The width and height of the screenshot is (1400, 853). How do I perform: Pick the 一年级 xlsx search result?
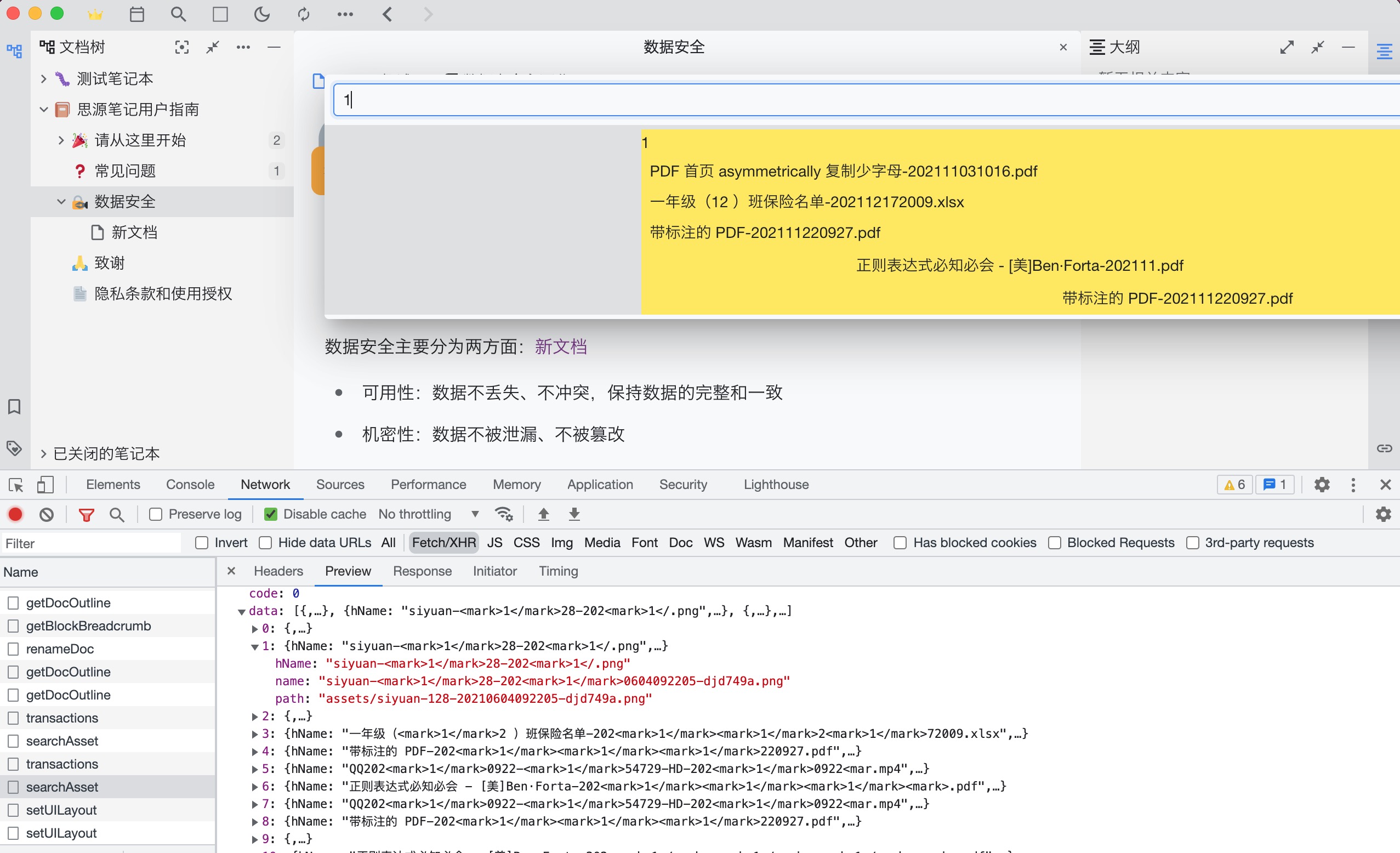(x=807, y=202)
